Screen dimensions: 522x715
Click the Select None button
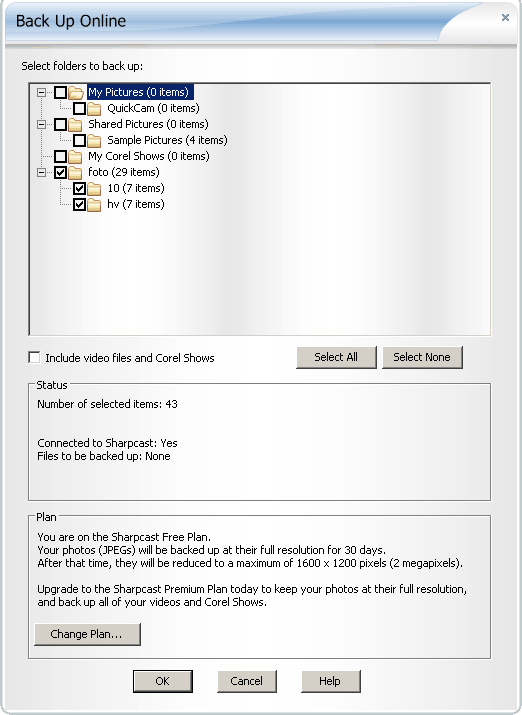pyautogui.click(x=422, y=358)
